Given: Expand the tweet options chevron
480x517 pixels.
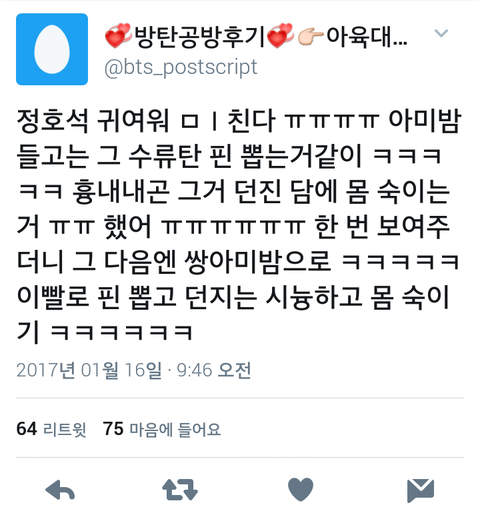Looking at the screenshot, I should pos(441,33).
